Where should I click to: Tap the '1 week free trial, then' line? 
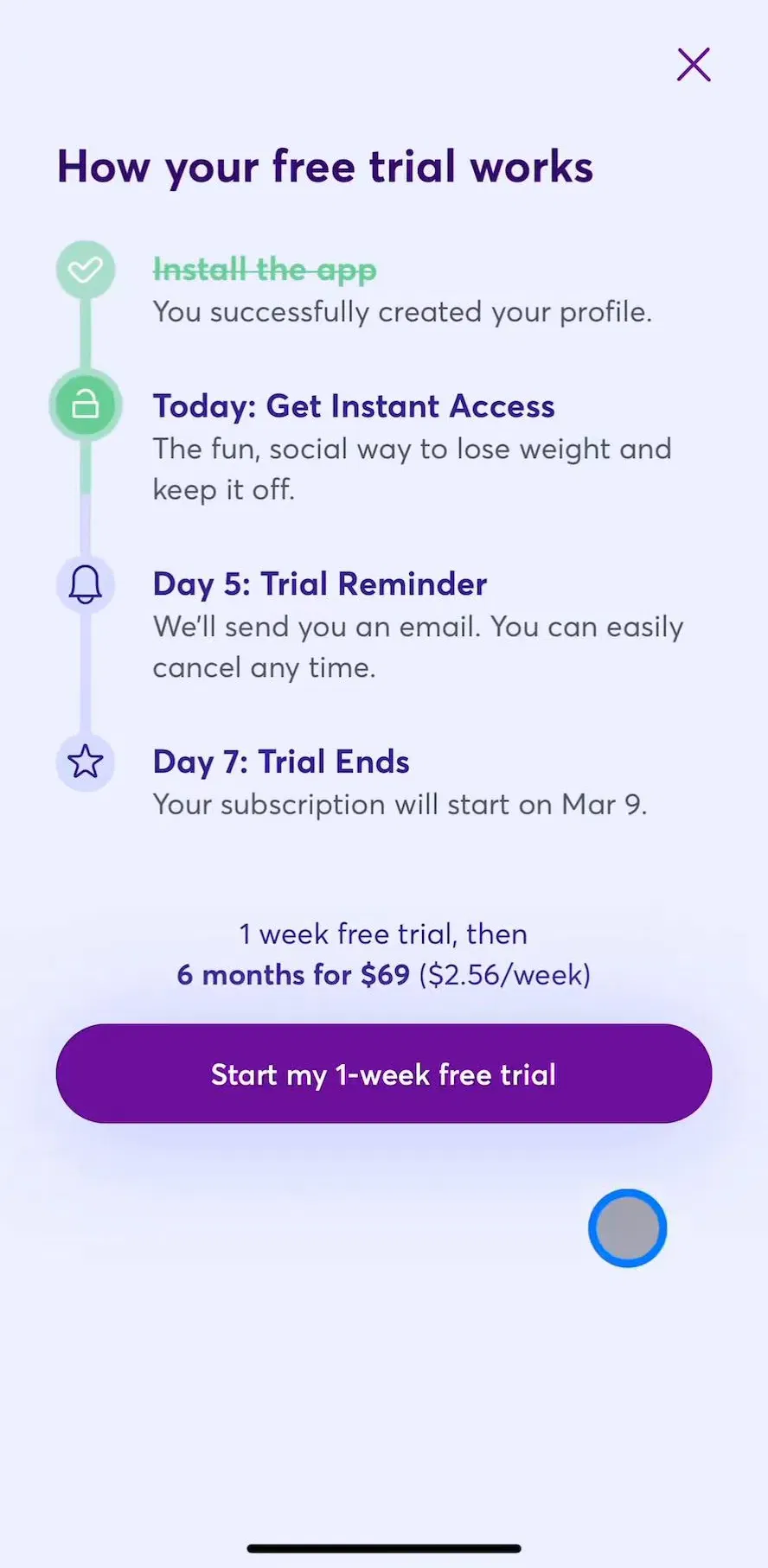pos(383,934)
